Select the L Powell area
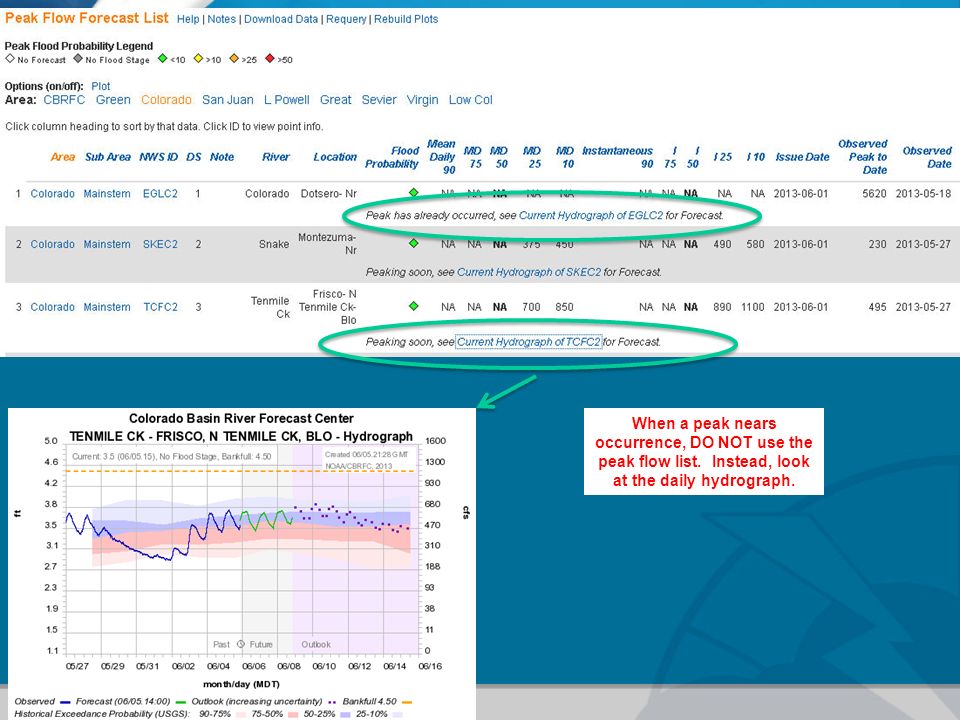This screenshot has width=960, height=720. click(287, 100)
